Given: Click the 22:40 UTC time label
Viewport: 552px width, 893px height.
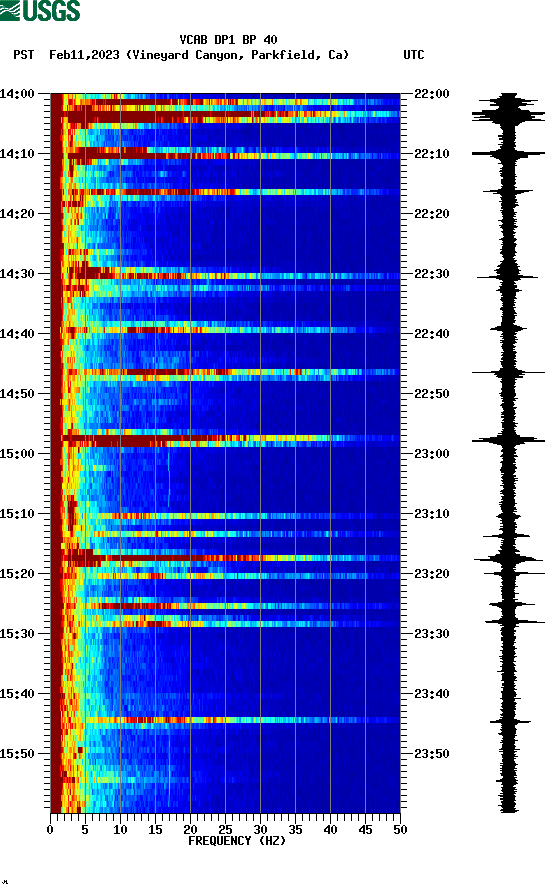Looking at the screenshot, I should pyautogui.click(x=432, y=334).
